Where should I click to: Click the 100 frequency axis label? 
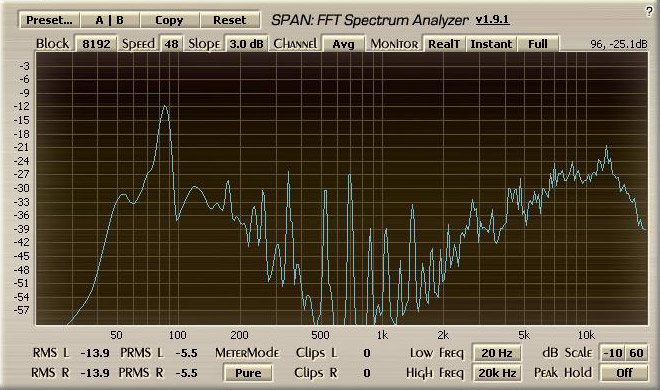177,335
